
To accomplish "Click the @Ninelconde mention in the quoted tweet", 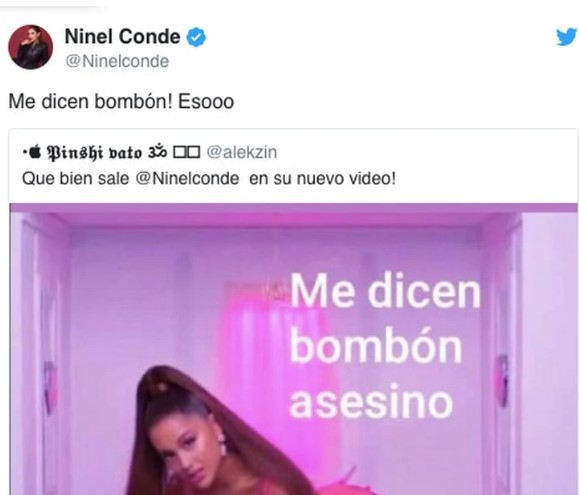I will [x=187, y=179].
